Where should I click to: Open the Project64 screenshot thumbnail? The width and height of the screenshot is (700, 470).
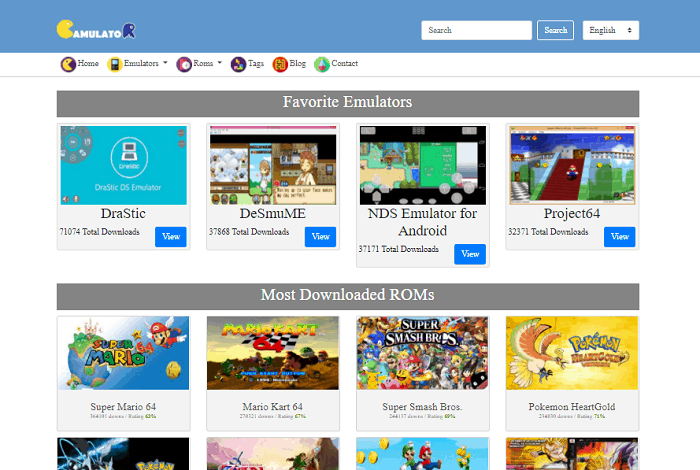(572, 165)
